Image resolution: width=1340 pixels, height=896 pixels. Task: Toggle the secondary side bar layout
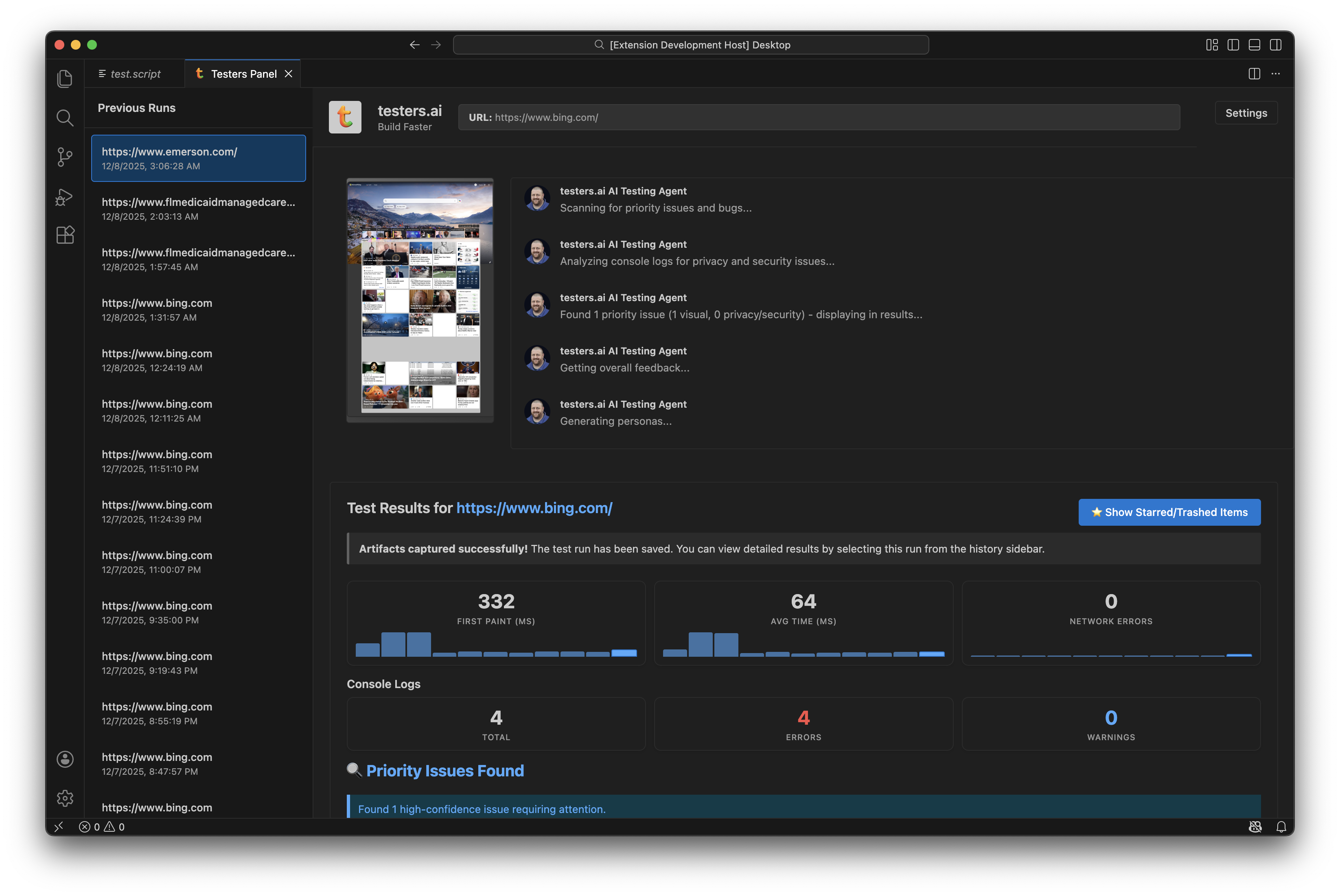(x=1276, y=45)
